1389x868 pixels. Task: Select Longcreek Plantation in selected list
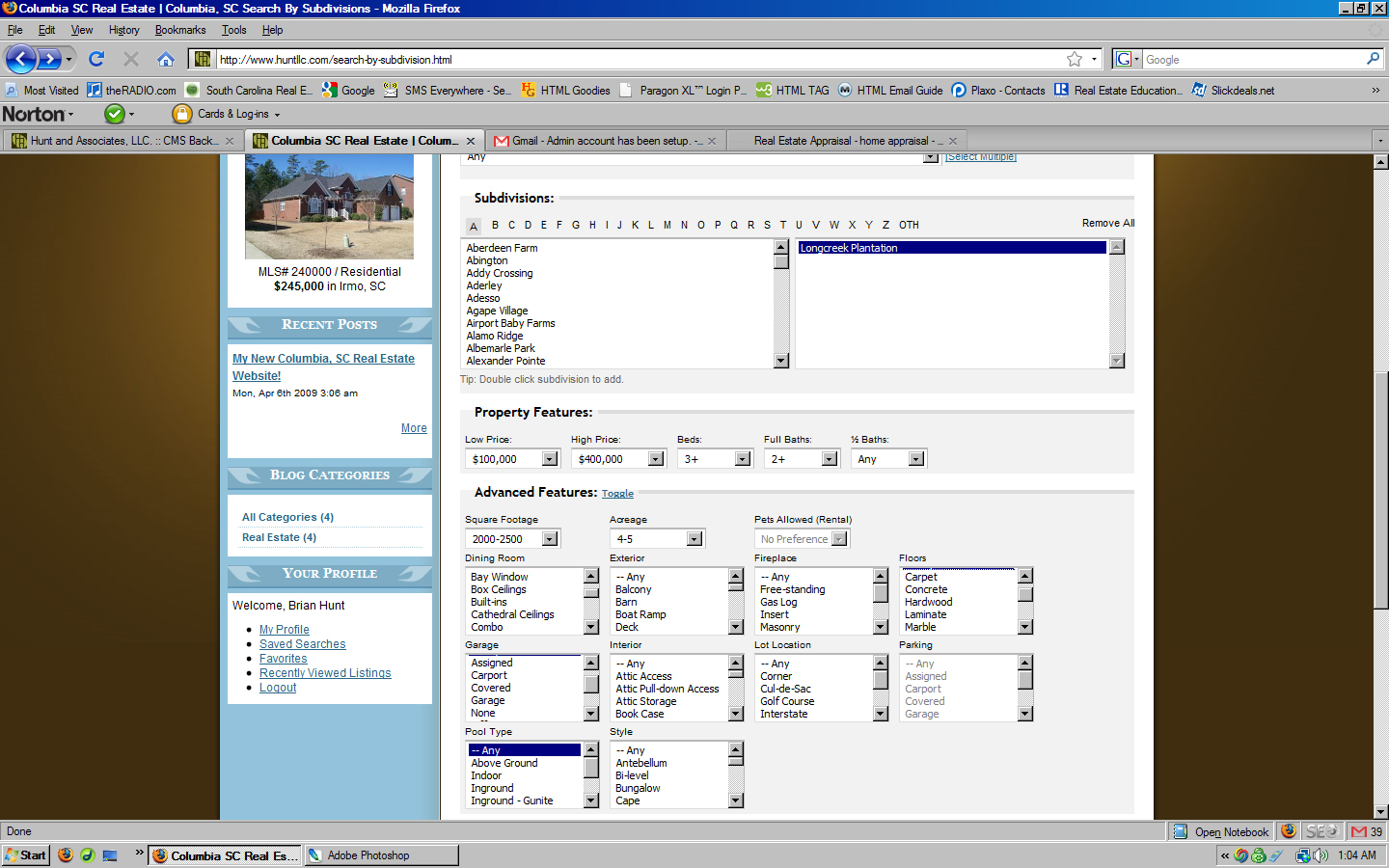[x=952, y=248]
